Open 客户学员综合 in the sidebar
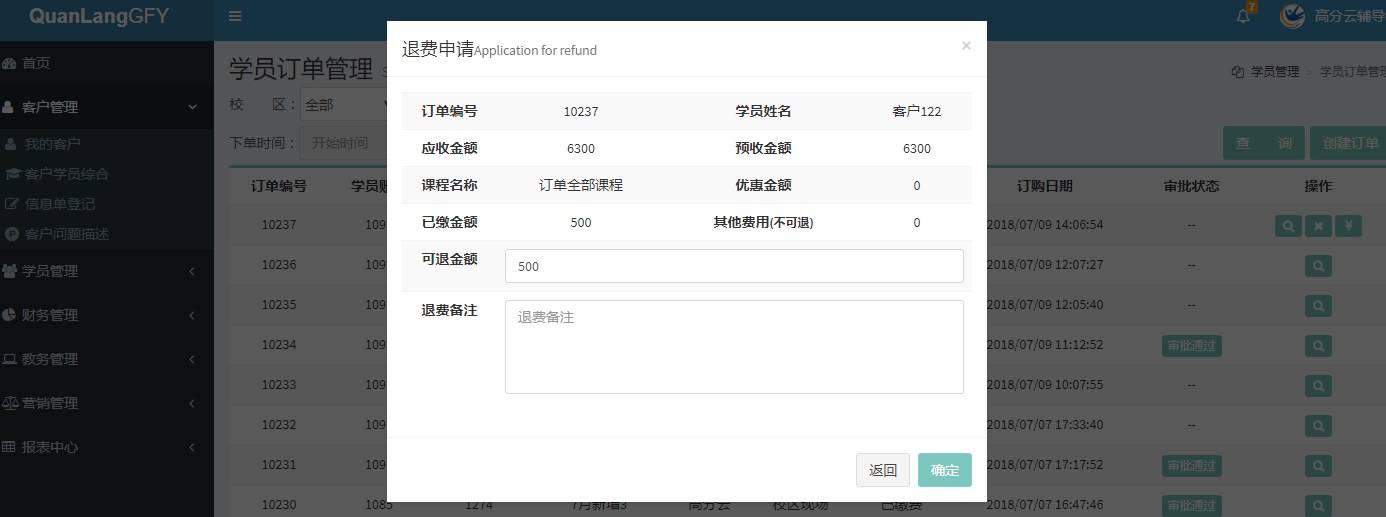 (x=66, y=174)
